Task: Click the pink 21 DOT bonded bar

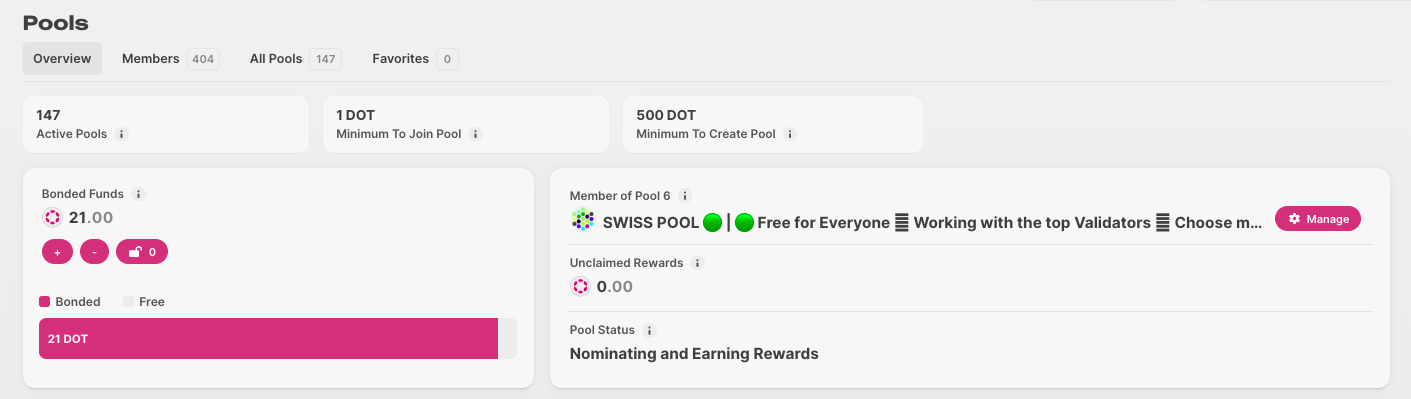Action: click(268, 339)
